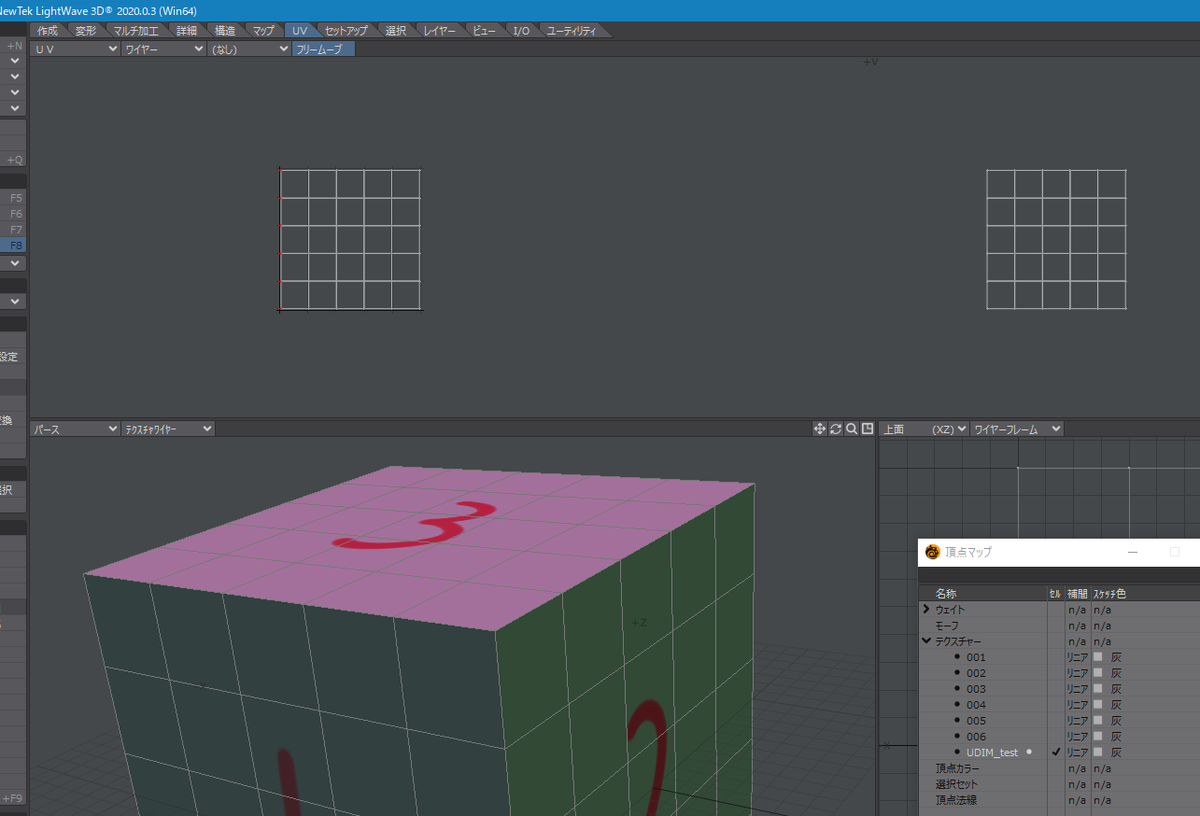Open the ワイヤーフレーム dropdown
The image size is (1200, 816).
[1016, 429]
